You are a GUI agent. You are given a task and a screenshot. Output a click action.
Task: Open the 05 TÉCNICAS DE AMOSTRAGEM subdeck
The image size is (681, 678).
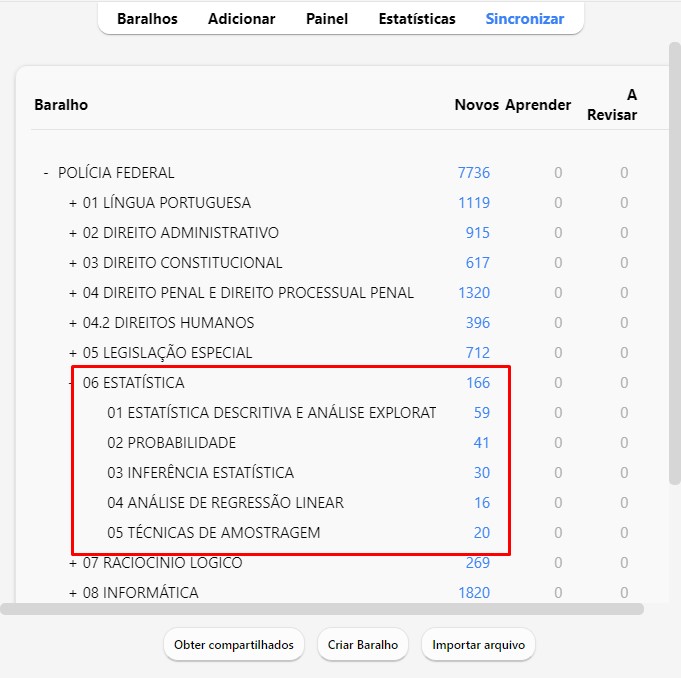214,532
